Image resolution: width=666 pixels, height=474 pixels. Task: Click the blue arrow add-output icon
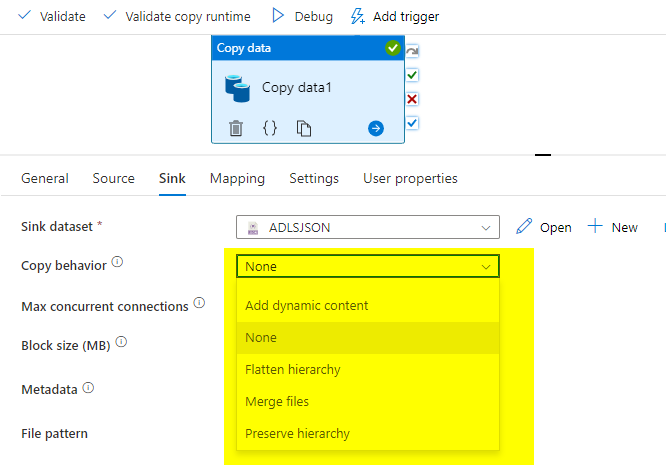pyautogui.click(x=376, y=128)
